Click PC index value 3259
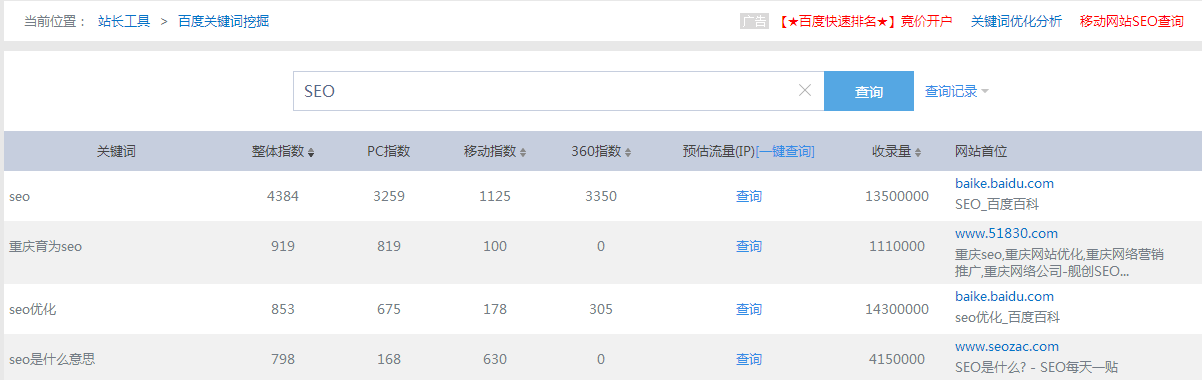 coord(389,197)
